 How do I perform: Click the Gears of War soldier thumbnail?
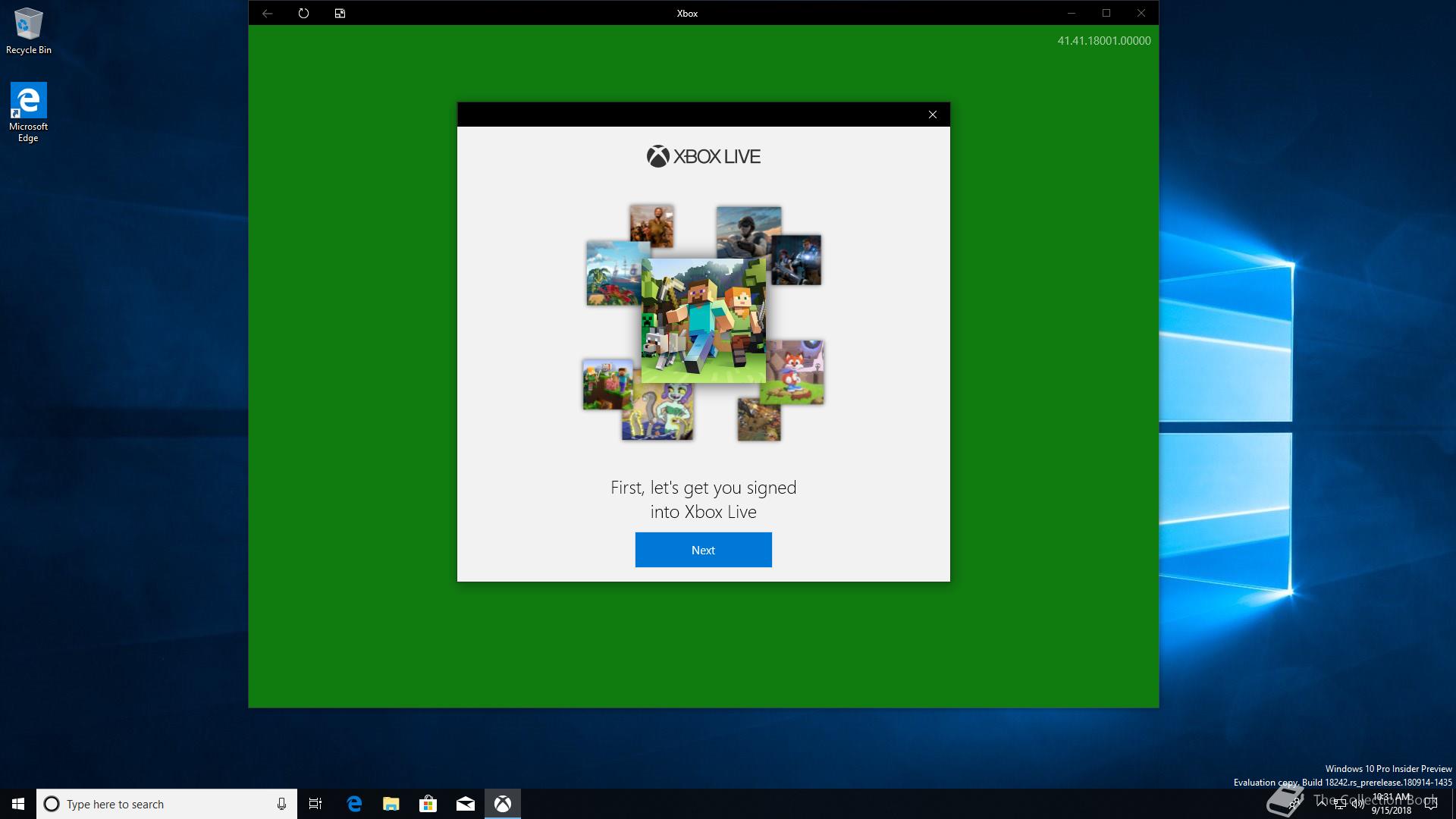(796, 260)
